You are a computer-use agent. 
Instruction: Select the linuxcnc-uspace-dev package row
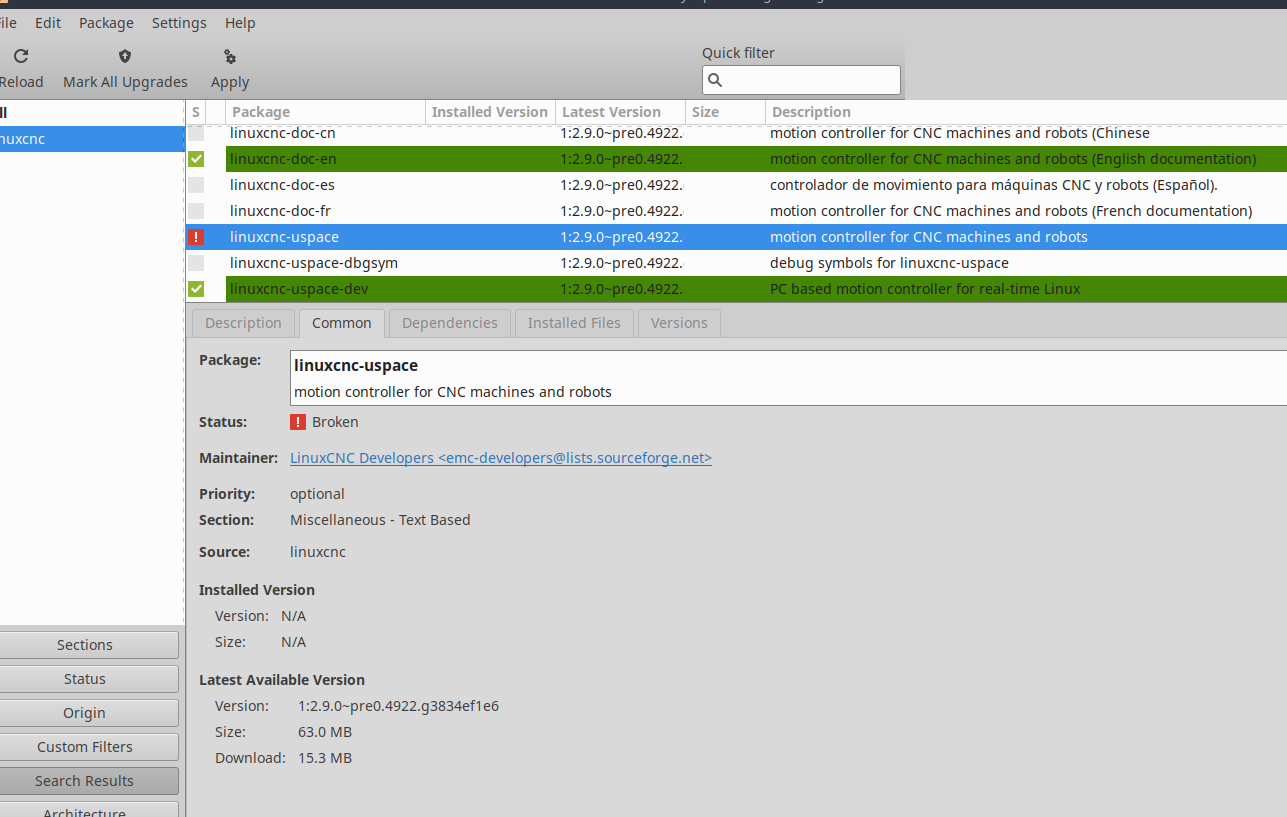pos(736,289)
